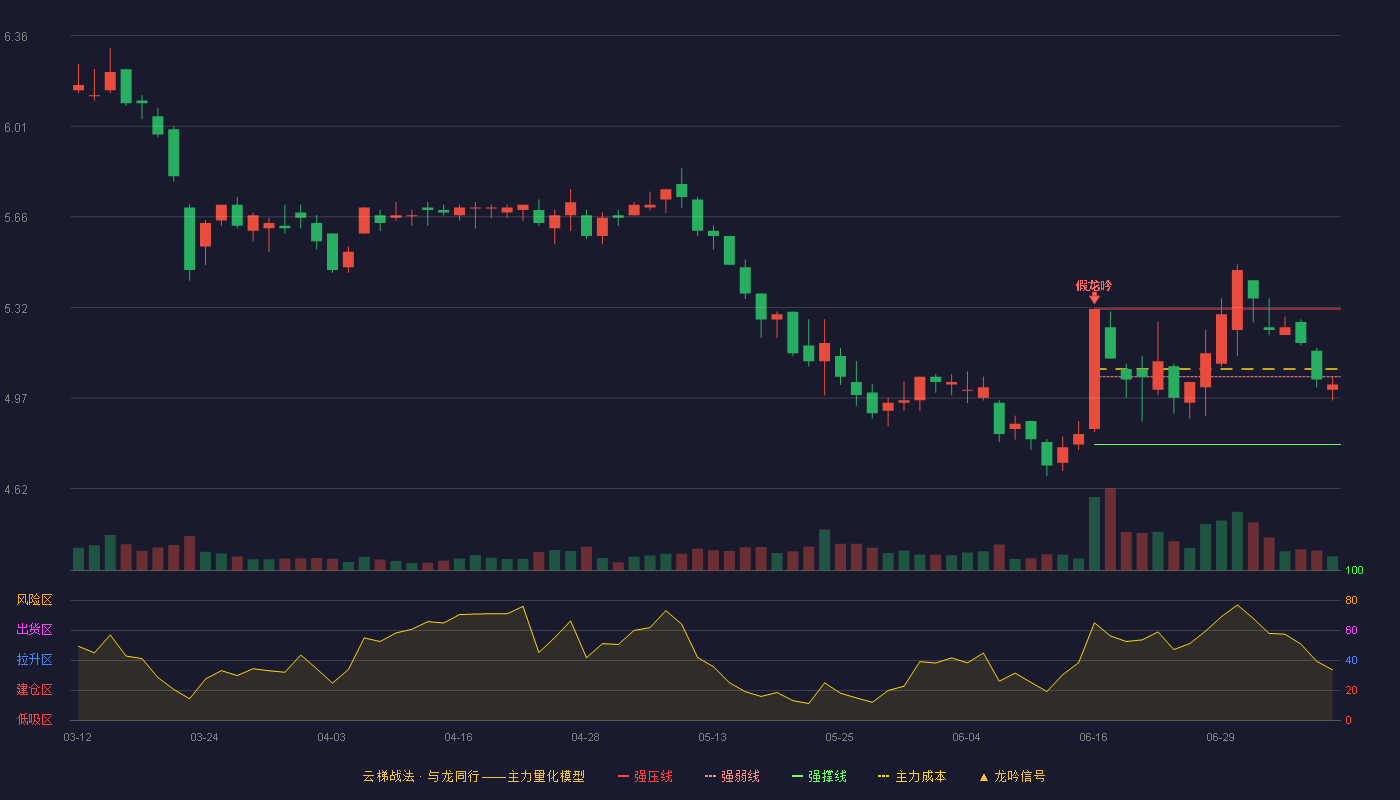Click the 4.97 price axis label
Screen dimensions: 1400x800
coord(16,399)
